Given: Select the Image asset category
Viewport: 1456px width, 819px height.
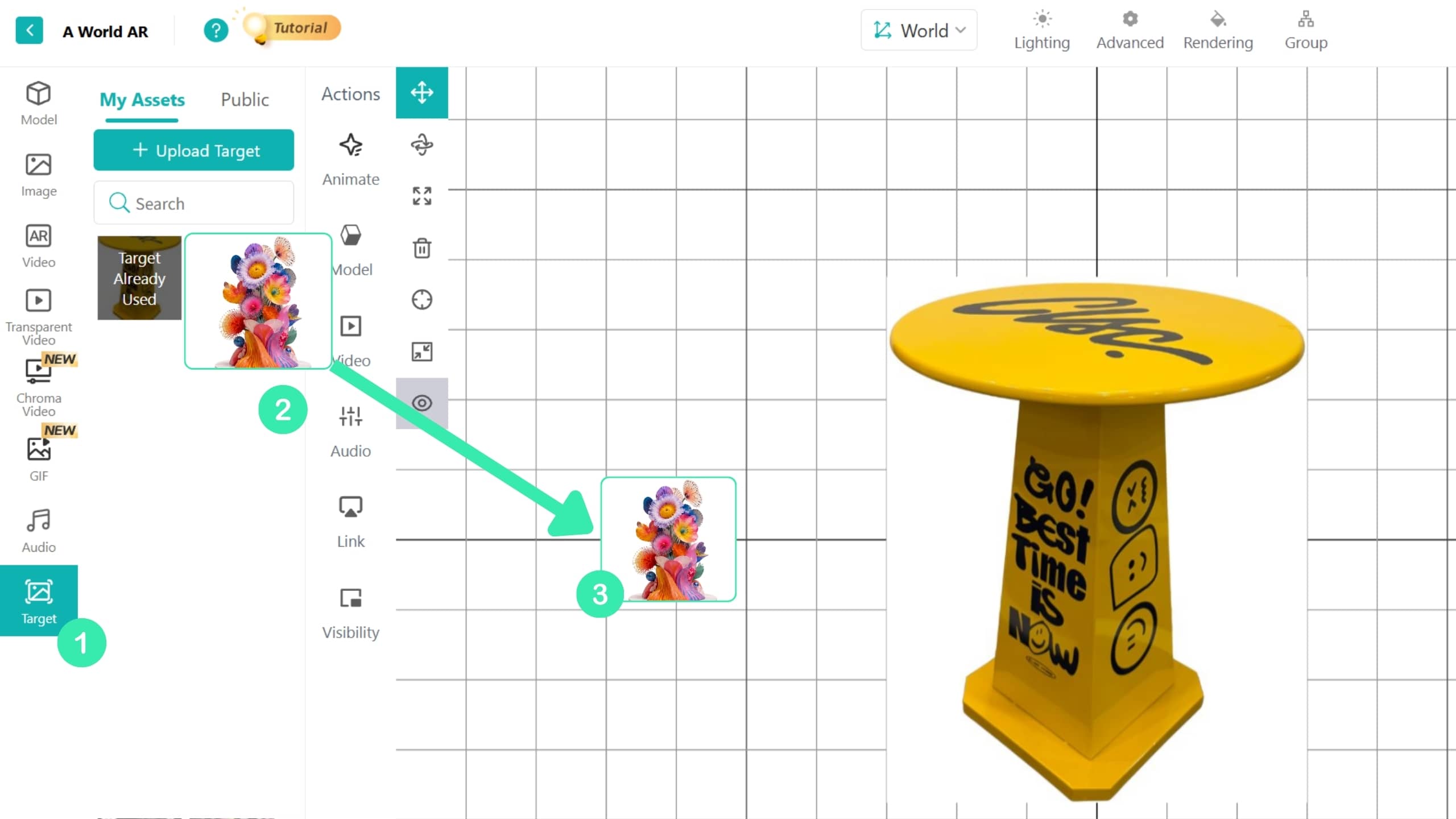Looking at the screenshot, I should 39,175.
